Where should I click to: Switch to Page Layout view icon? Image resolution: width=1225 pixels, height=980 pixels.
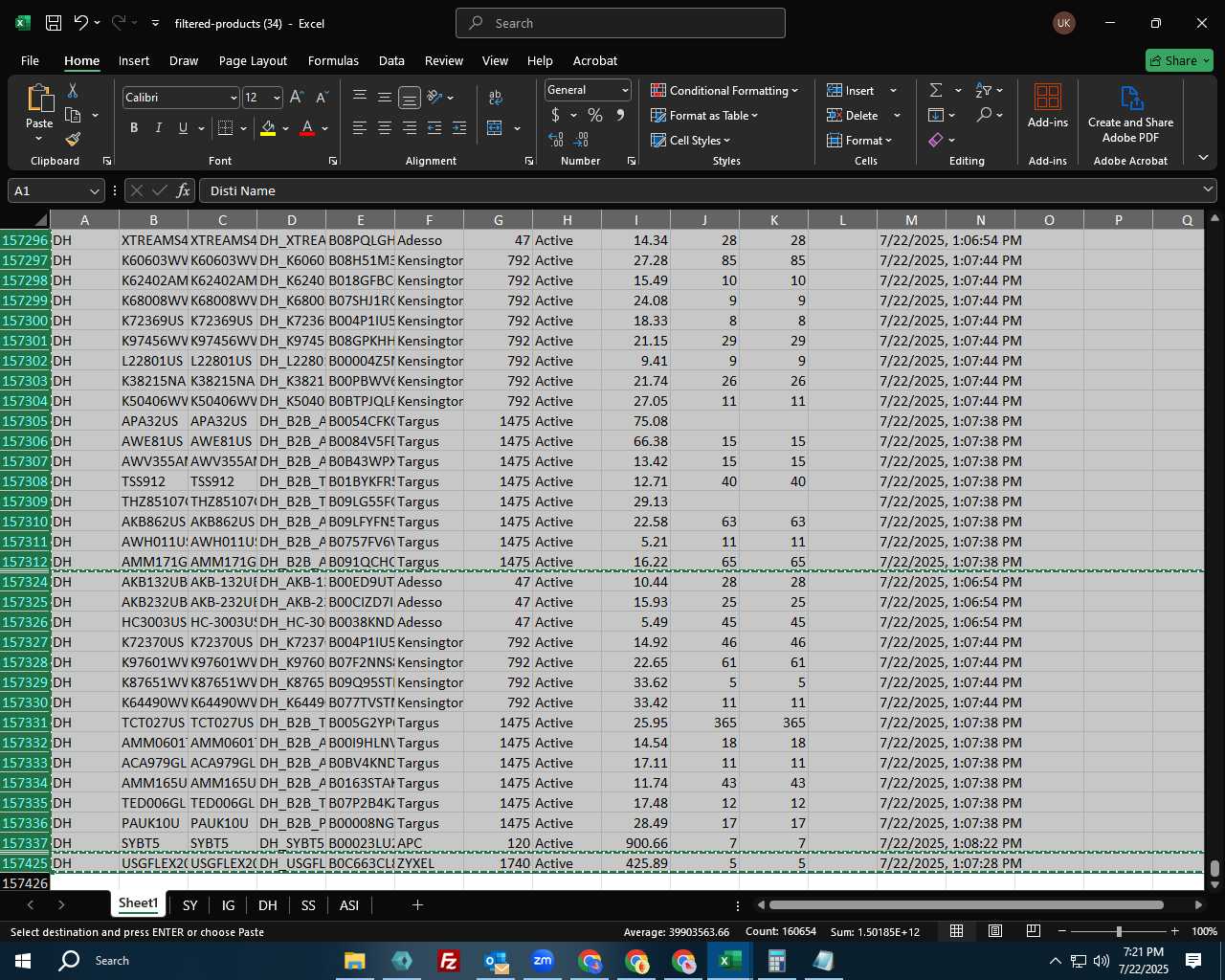(995, 931)
